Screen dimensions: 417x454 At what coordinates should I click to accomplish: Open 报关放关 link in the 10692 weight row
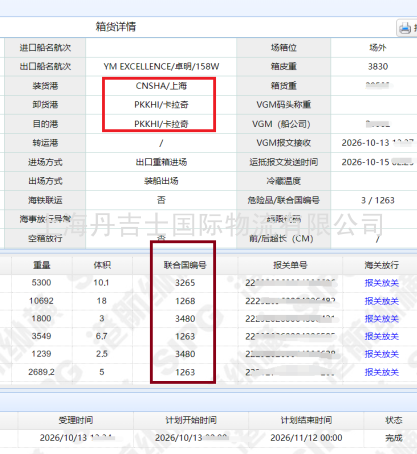[x=382, y=301]
